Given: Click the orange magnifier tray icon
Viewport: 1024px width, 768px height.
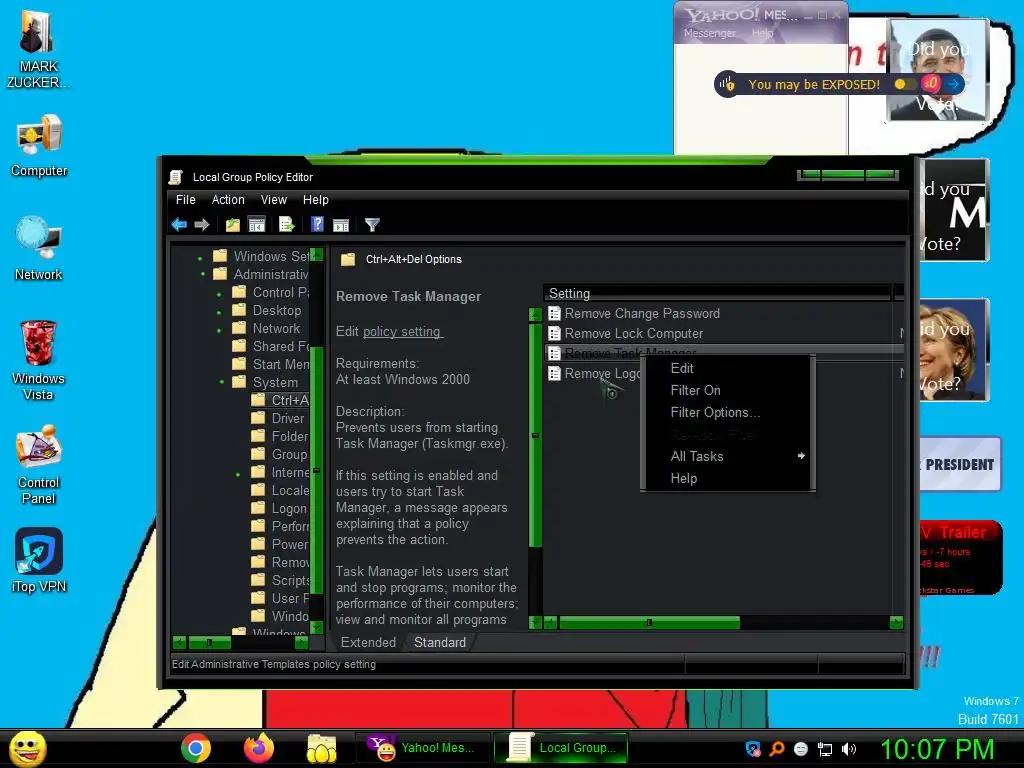Looking at the screenshot, I should [776, 749].
